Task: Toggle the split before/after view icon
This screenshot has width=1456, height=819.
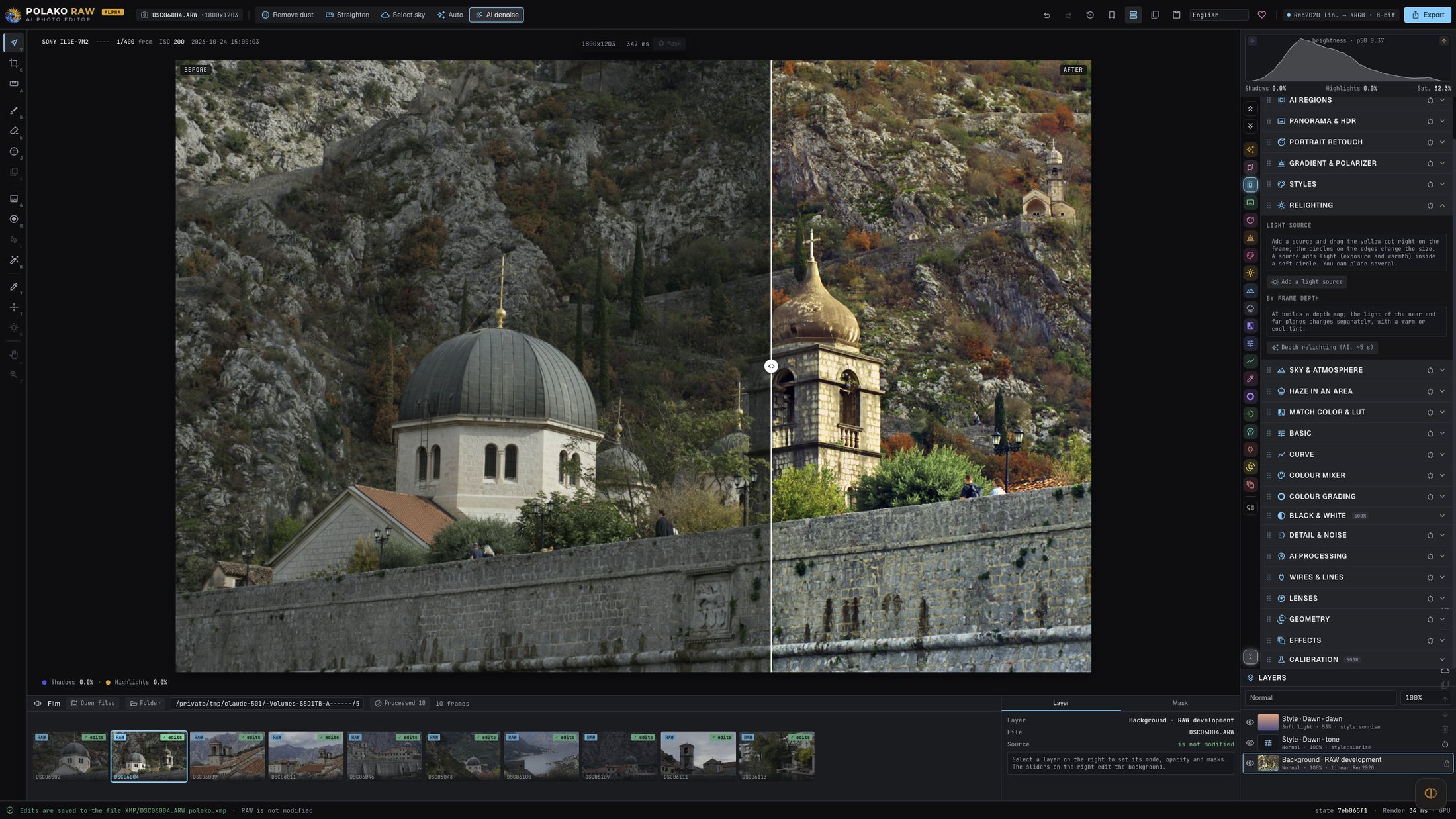Action: tap(1134, 15)
